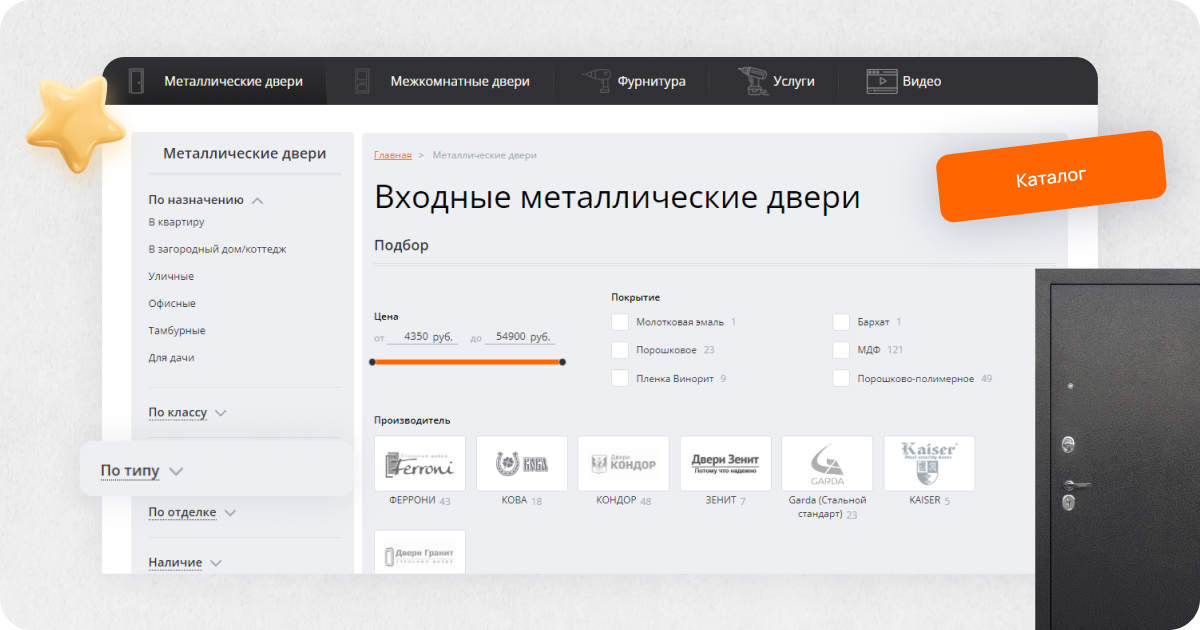This screenshot has width=1200, height=630.
Task: Click the interior doors icon in navbar
Action: 362,81
